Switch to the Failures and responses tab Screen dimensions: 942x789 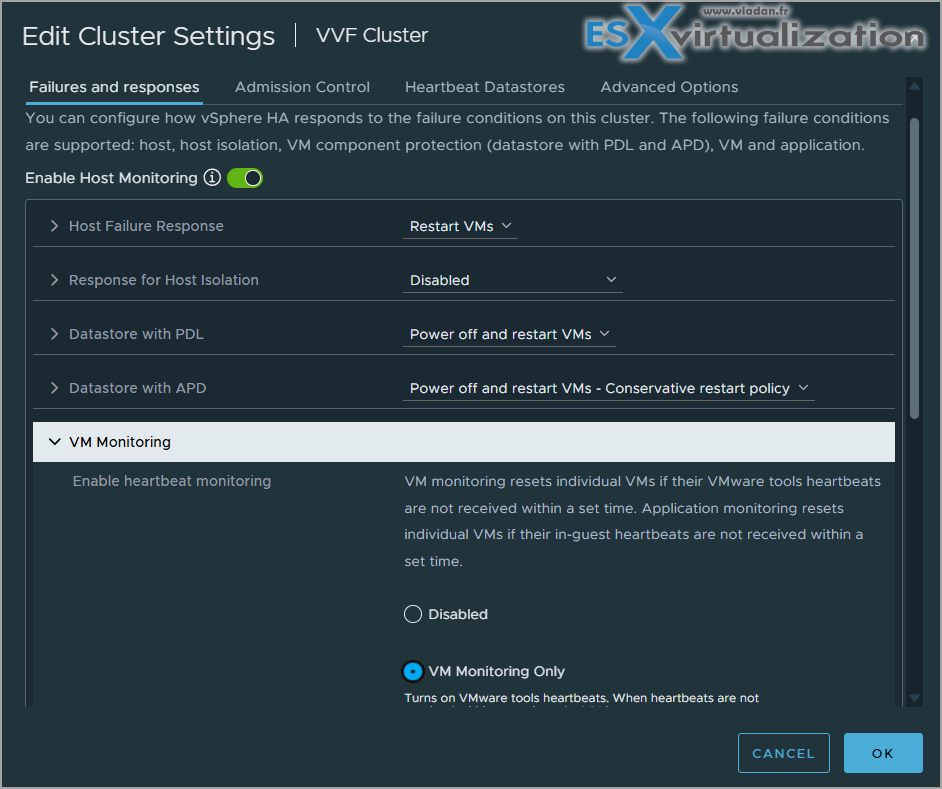click(x=114, y=87)
